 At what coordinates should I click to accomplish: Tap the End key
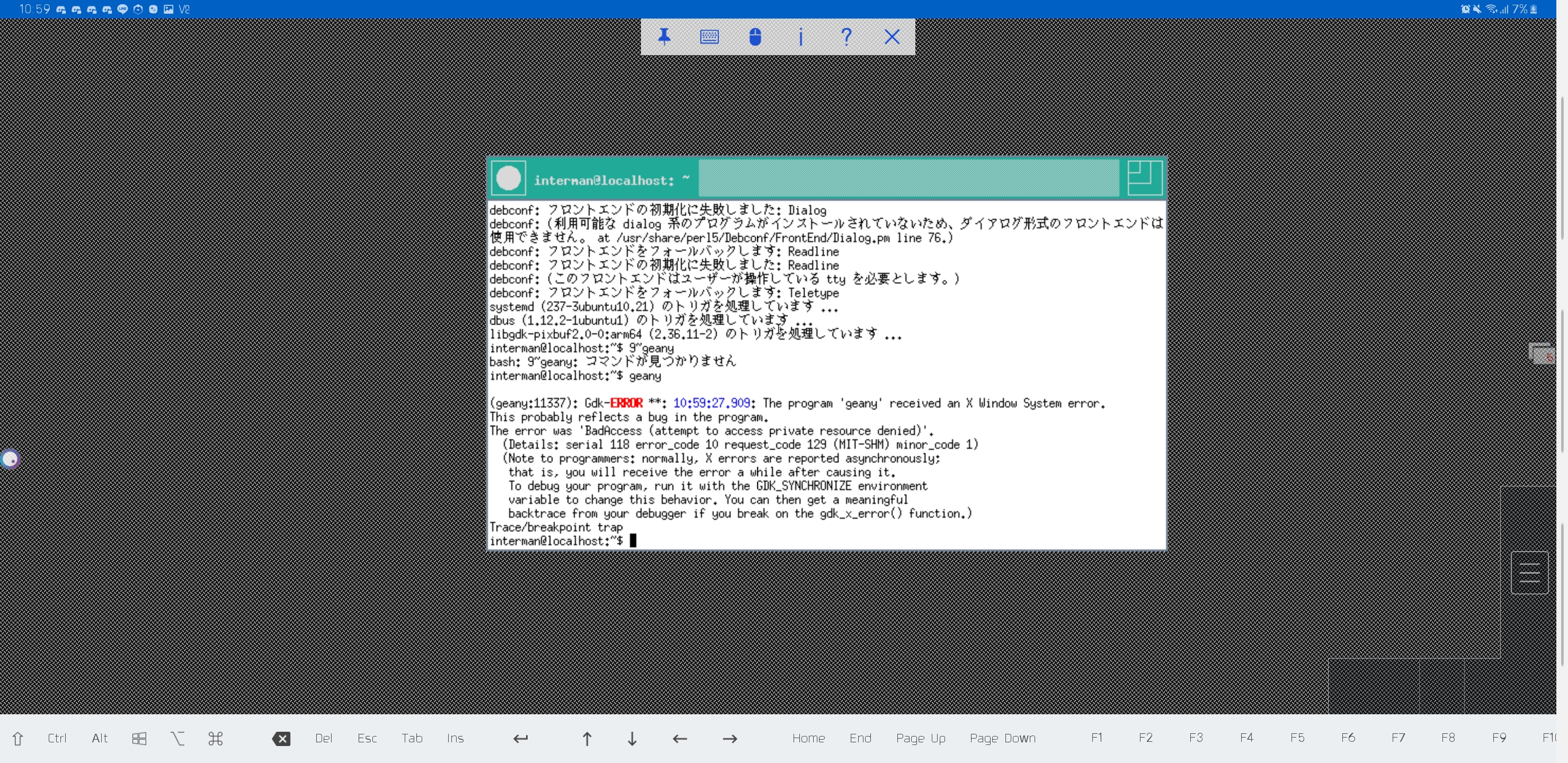pyautogui.click(x=860, y=738)
